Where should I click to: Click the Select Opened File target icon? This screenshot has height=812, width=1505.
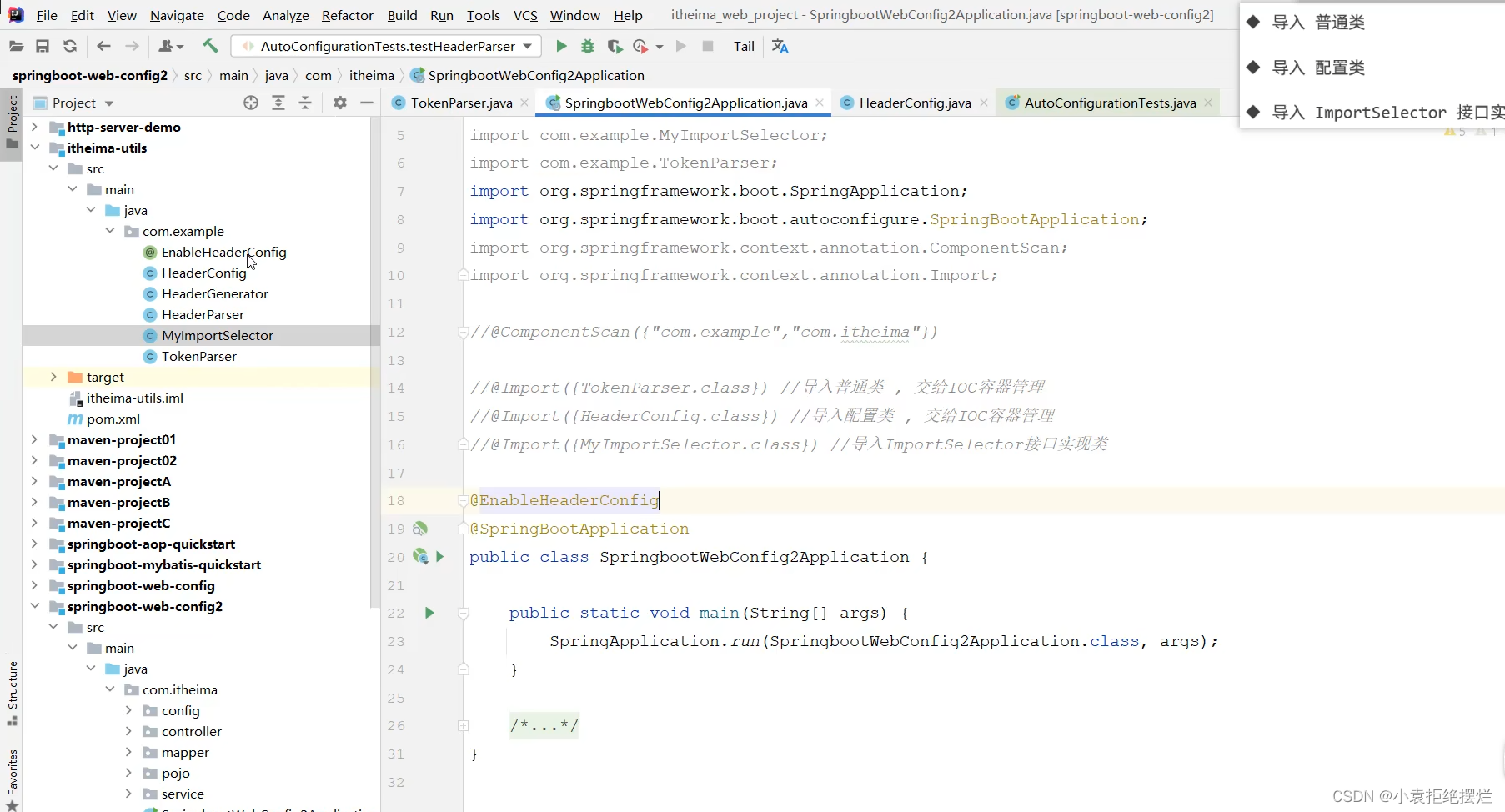[251, 103]
